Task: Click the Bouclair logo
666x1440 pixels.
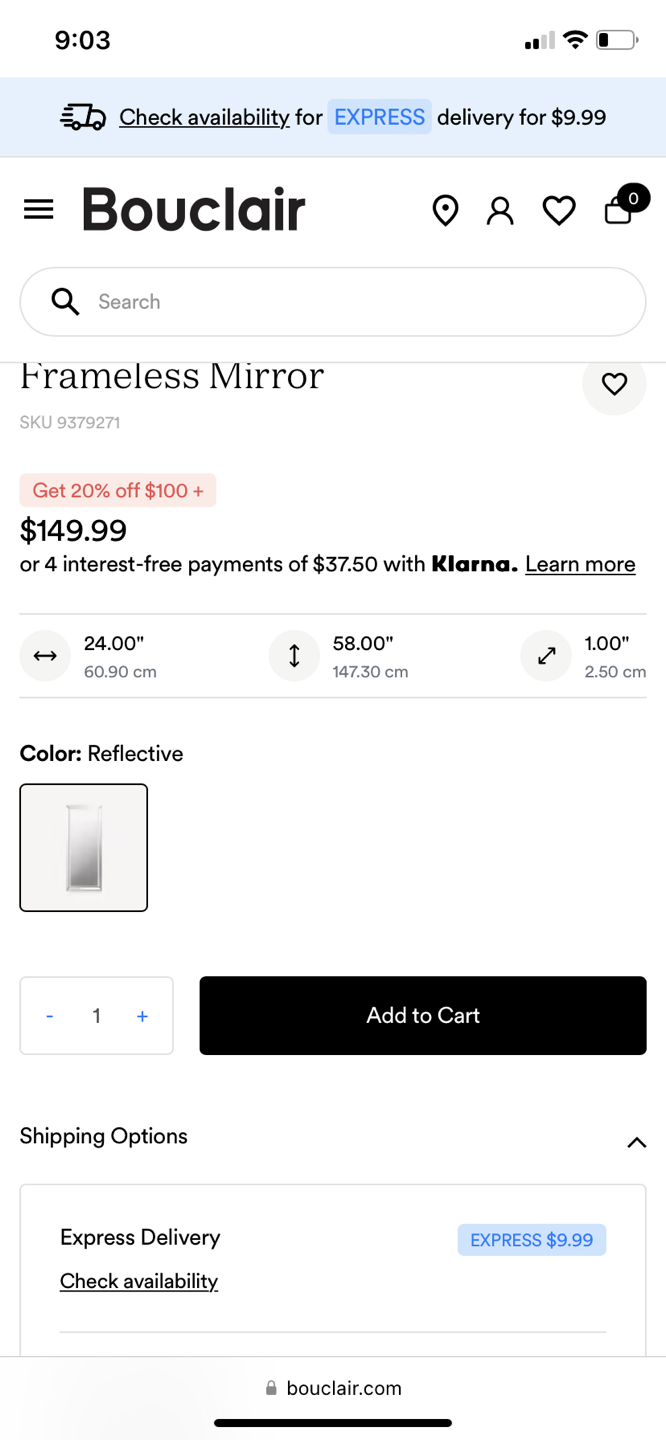Action: pyautogui.click(x=193, y=209)
